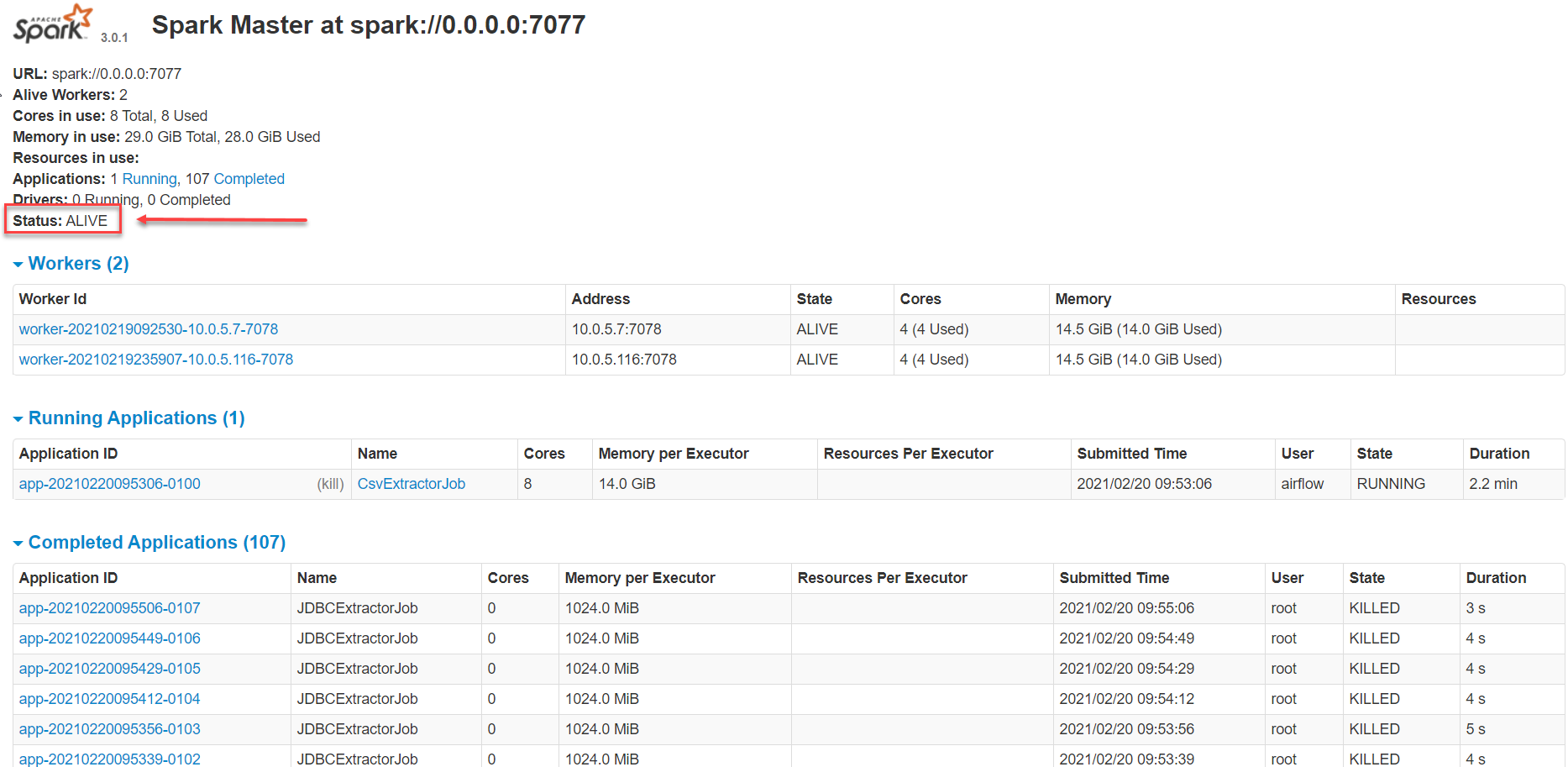Open the Completed applications summary link
1568x767 pixels.
[x=249, y=179]
